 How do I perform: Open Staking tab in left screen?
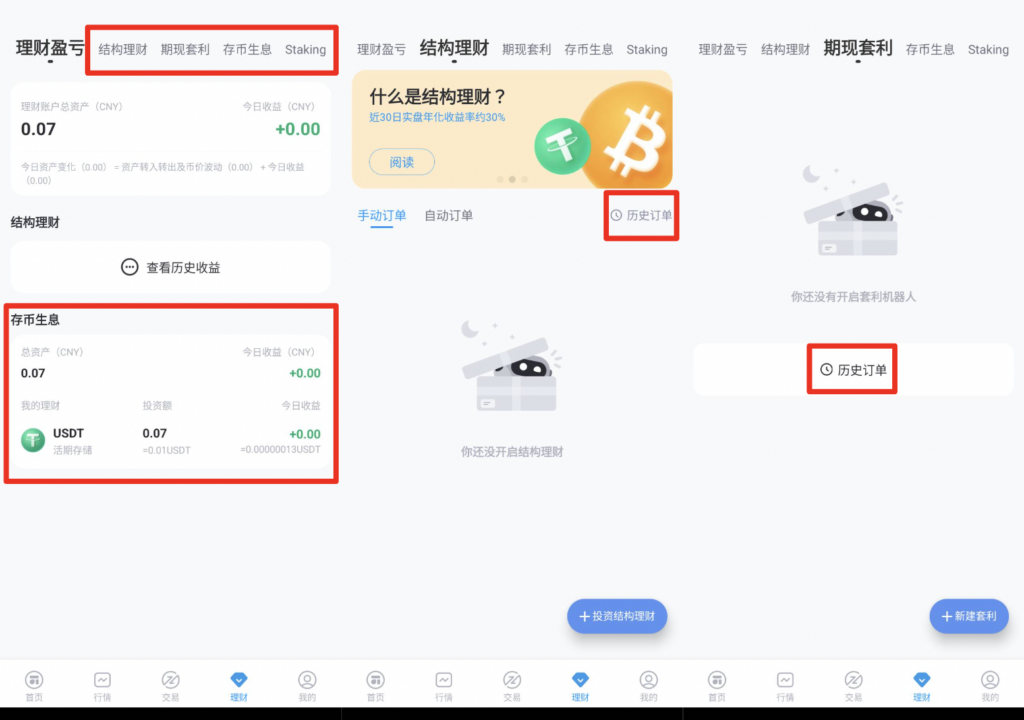[306, 50]
